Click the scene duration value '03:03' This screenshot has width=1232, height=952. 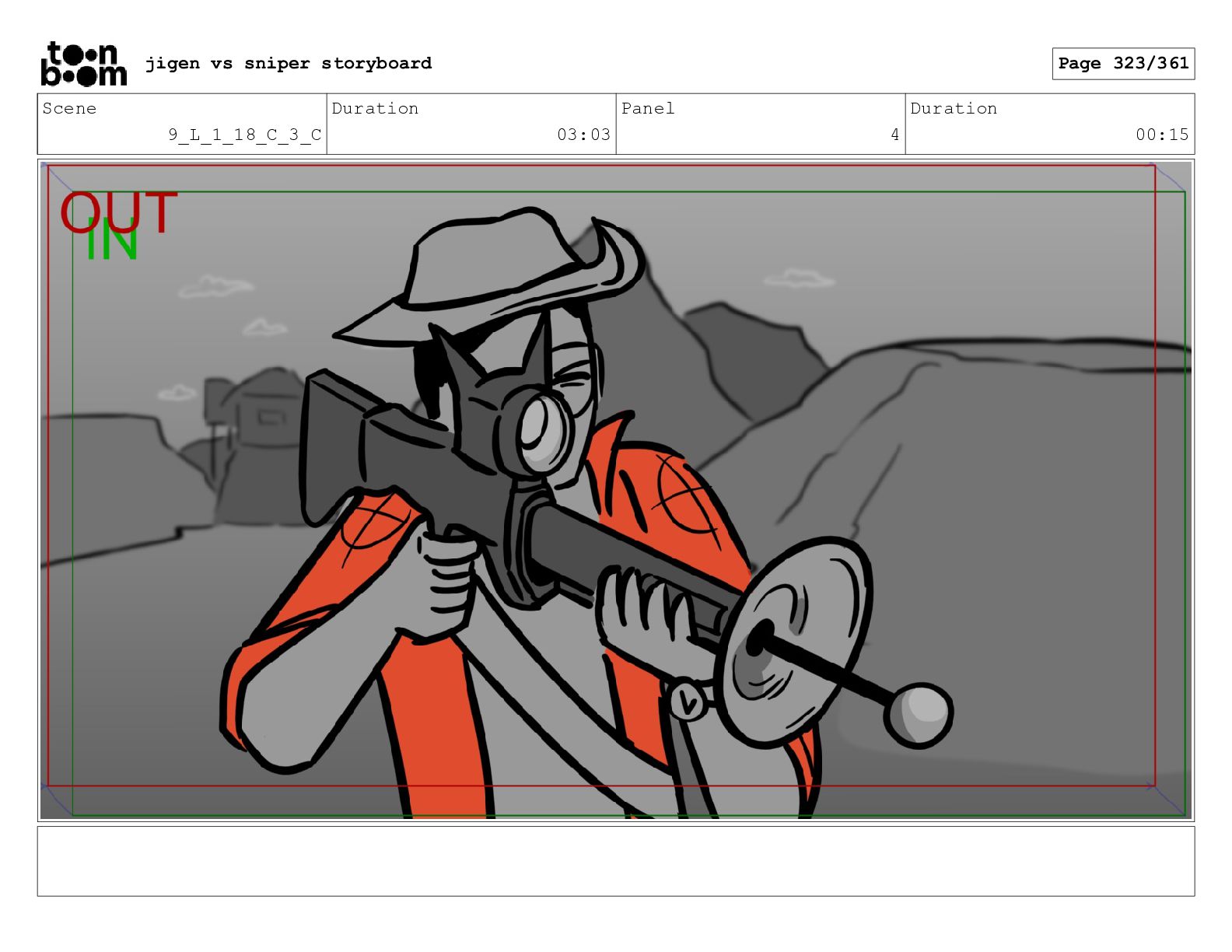(x=583, y=135)
